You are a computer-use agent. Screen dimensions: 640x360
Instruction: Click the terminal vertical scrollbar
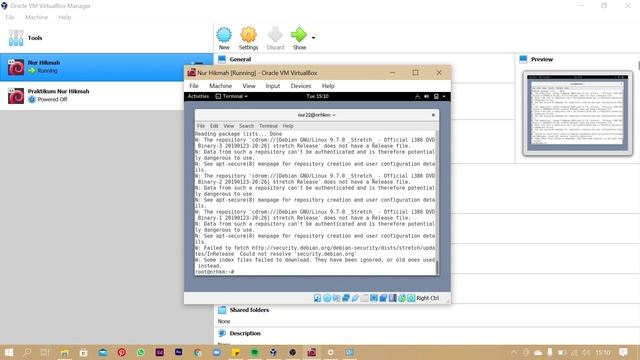437,203
